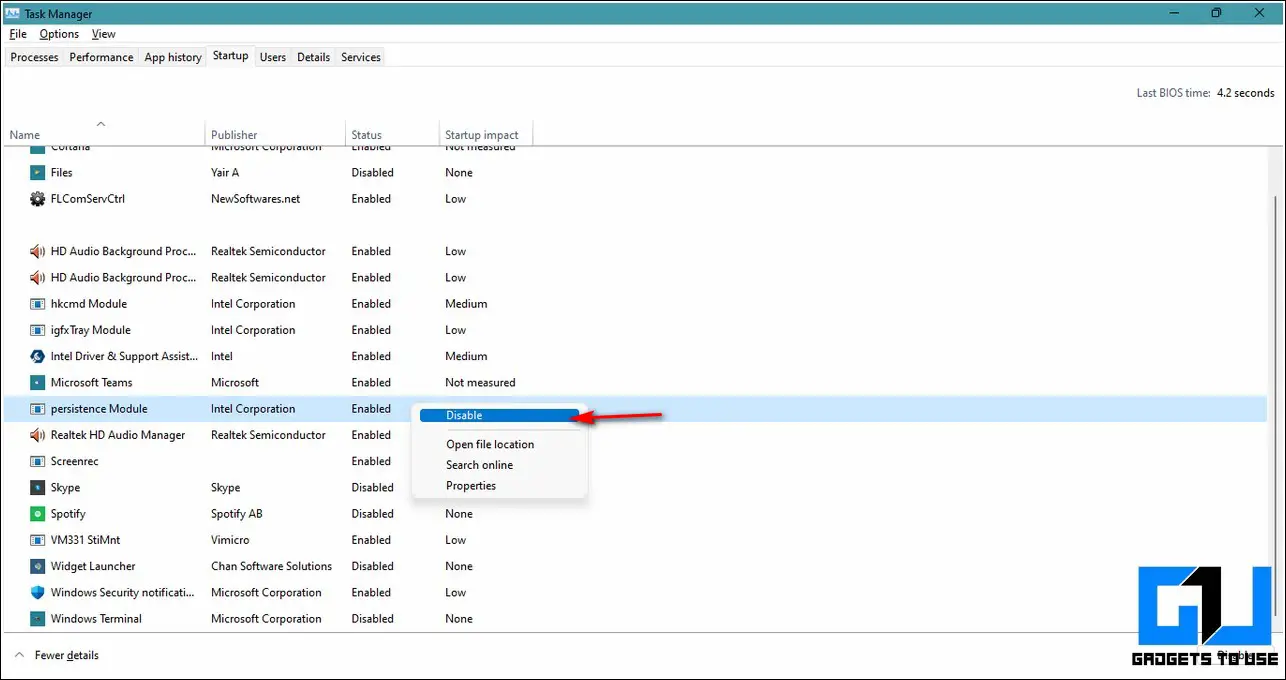Click the Task Manager title bar icon
Screen dimensions: 1286x680
click(x=13, y=13)
